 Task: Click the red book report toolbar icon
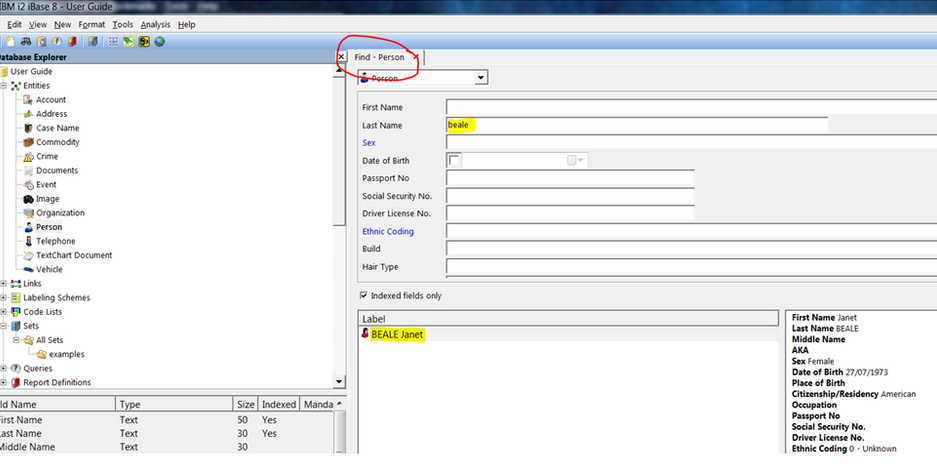pyautogui.click(x=72, y=42)
